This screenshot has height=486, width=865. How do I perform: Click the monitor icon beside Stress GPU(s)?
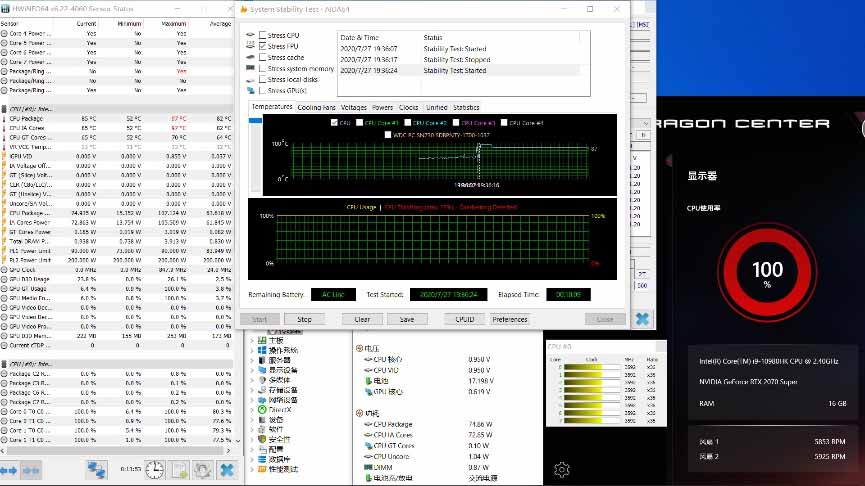click(250, 90)
